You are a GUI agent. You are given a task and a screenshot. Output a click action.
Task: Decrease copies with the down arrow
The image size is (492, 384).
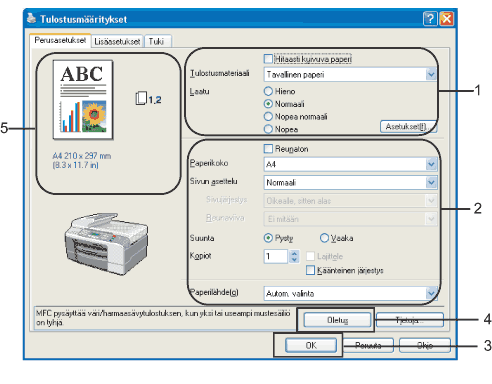[x=294, y=260]
